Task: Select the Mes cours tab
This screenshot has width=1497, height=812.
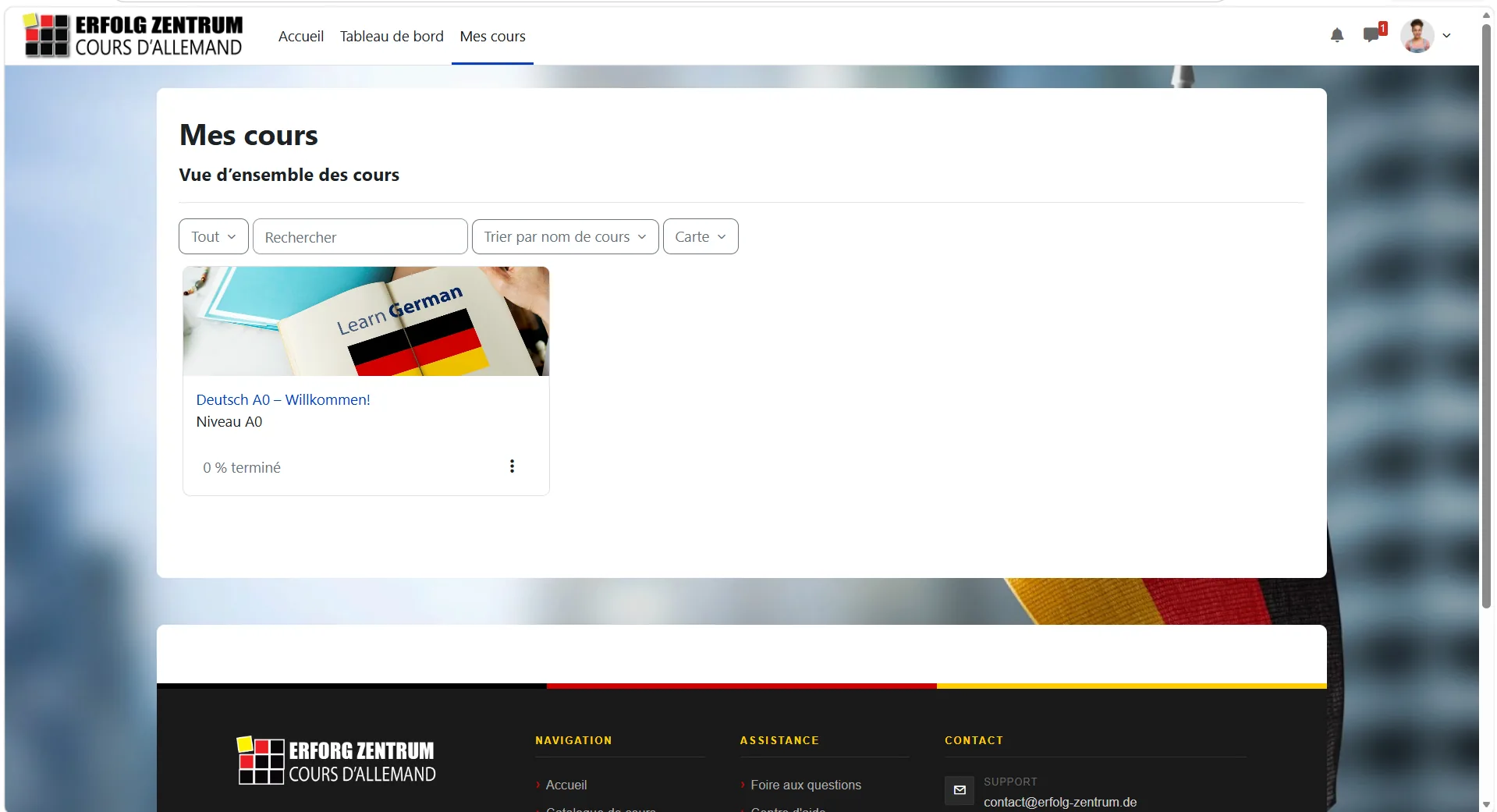Action: tap(492, 37)
